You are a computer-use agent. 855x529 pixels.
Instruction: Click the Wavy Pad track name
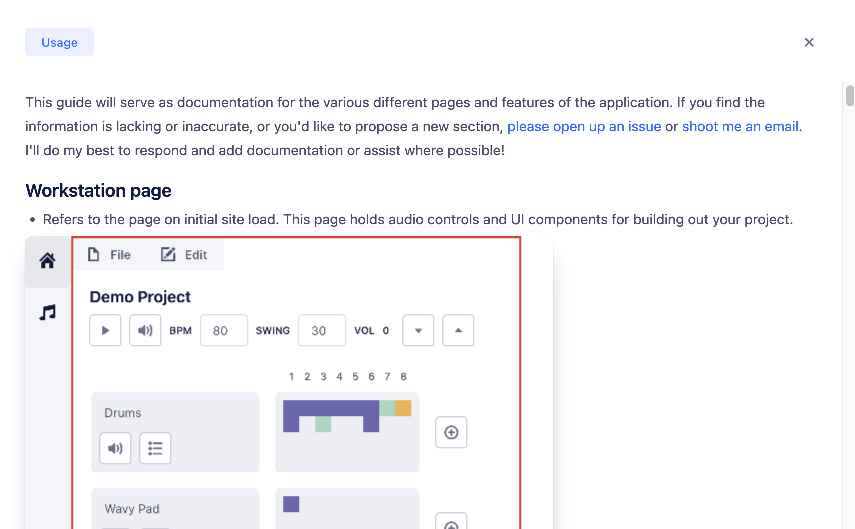tap(132, 509)
